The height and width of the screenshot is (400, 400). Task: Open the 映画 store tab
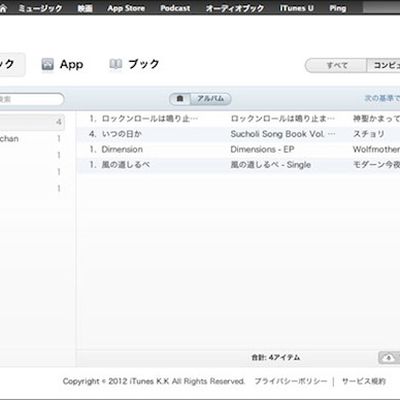tap(85, 8)
